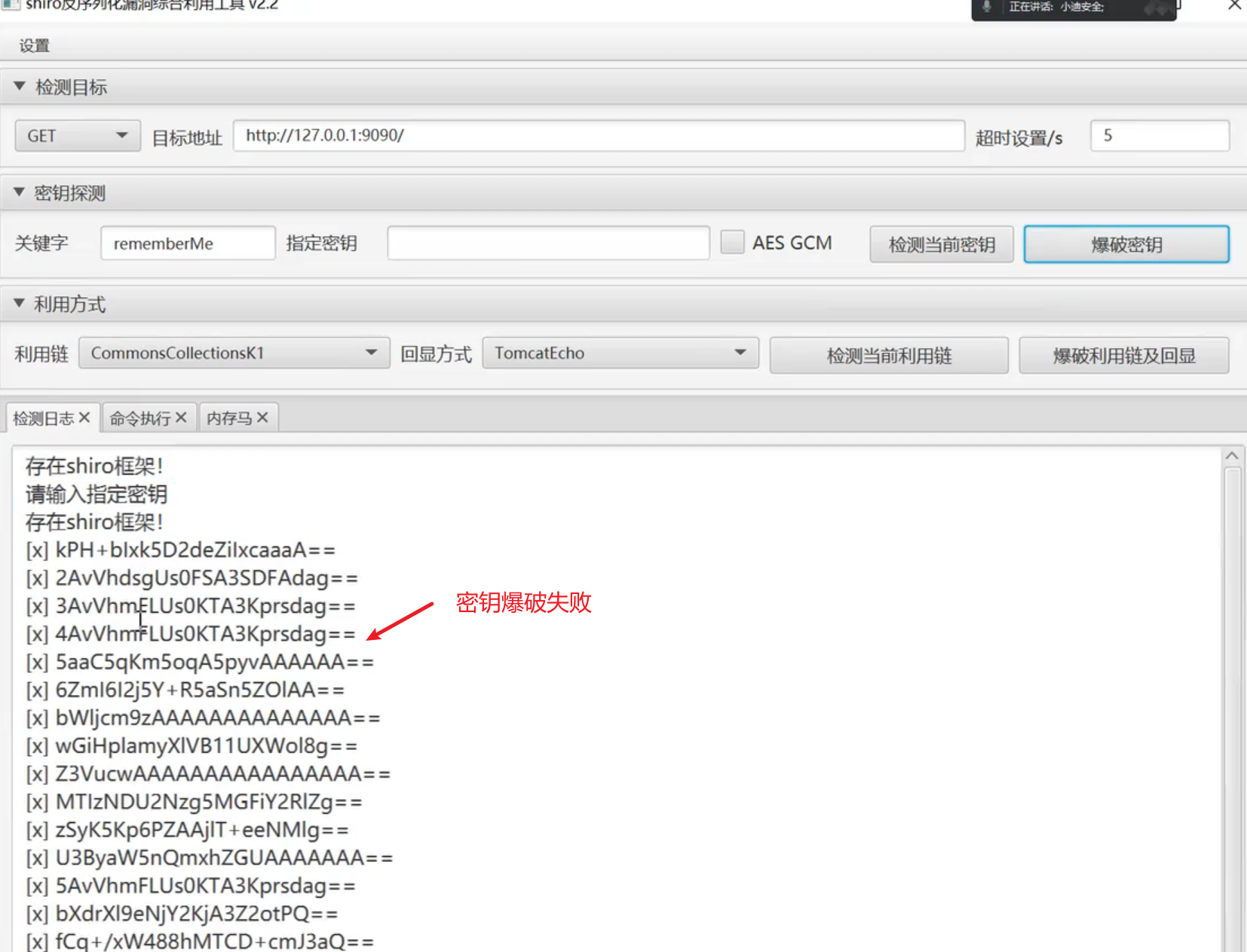Switch to the 命令执行 tab

pyautogui.click(x=140, y=418)
